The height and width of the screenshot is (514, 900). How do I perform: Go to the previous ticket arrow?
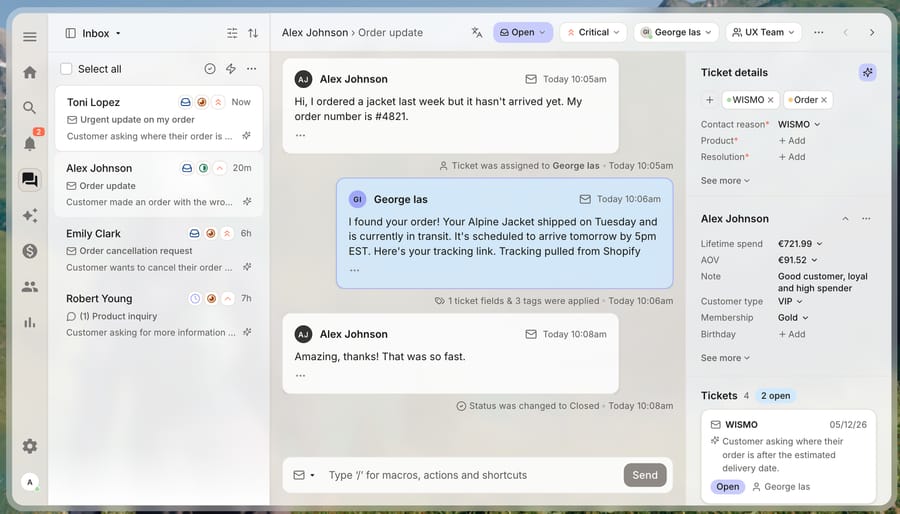point(845,33)
